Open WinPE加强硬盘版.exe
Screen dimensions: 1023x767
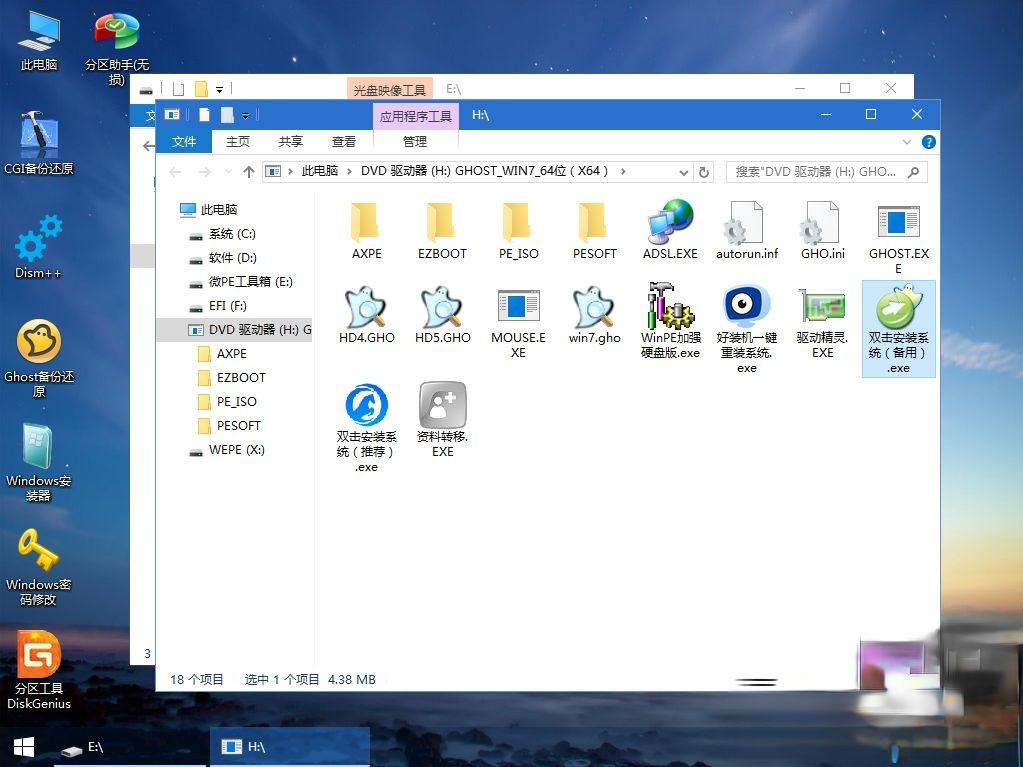pyautogui.click(x=670, y=320)
